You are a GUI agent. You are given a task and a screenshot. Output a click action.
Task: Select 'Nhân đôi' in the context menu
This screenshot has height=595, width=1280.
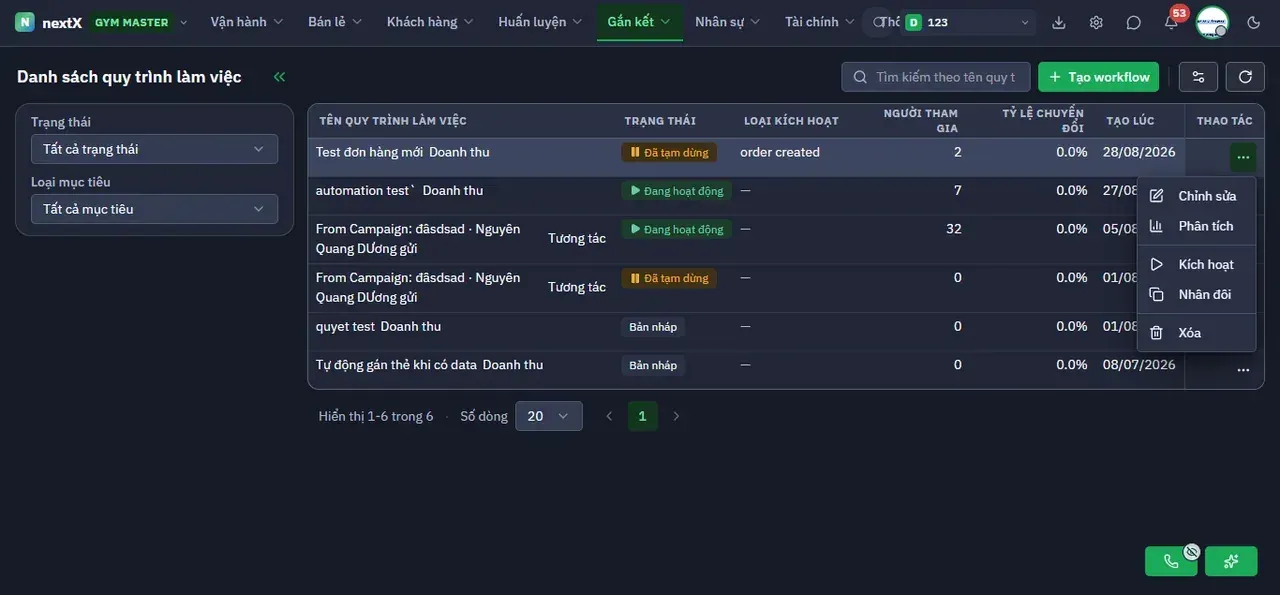click(1196, 294)
